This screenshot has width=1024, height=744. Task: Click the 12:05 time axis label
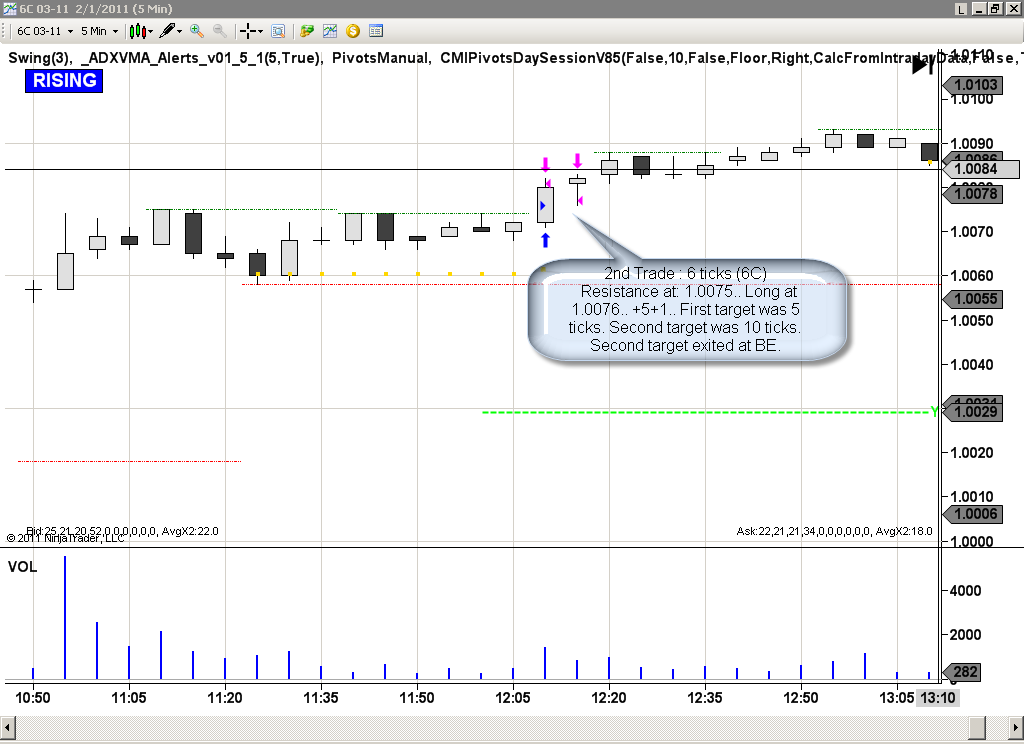tap(513, 698)
